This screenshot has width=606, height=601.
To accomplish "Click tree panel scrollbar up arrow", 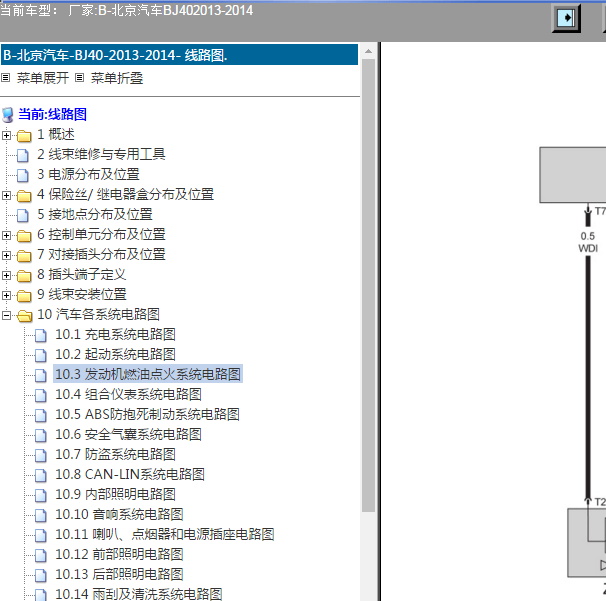I will (x=369, y=51).
